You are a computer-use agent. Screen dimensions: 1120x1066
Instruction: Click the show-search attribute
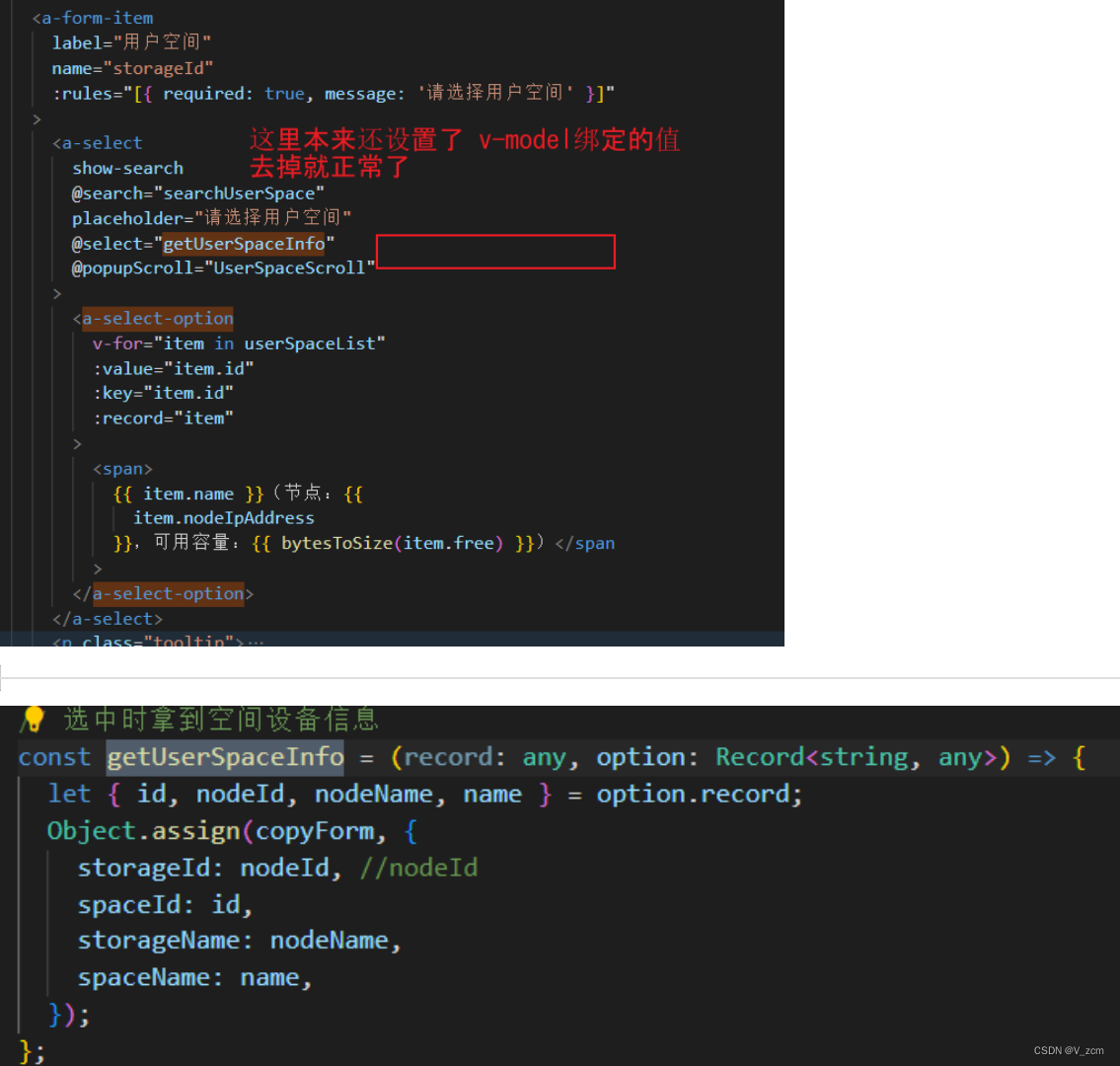click(x=127, y=168)
